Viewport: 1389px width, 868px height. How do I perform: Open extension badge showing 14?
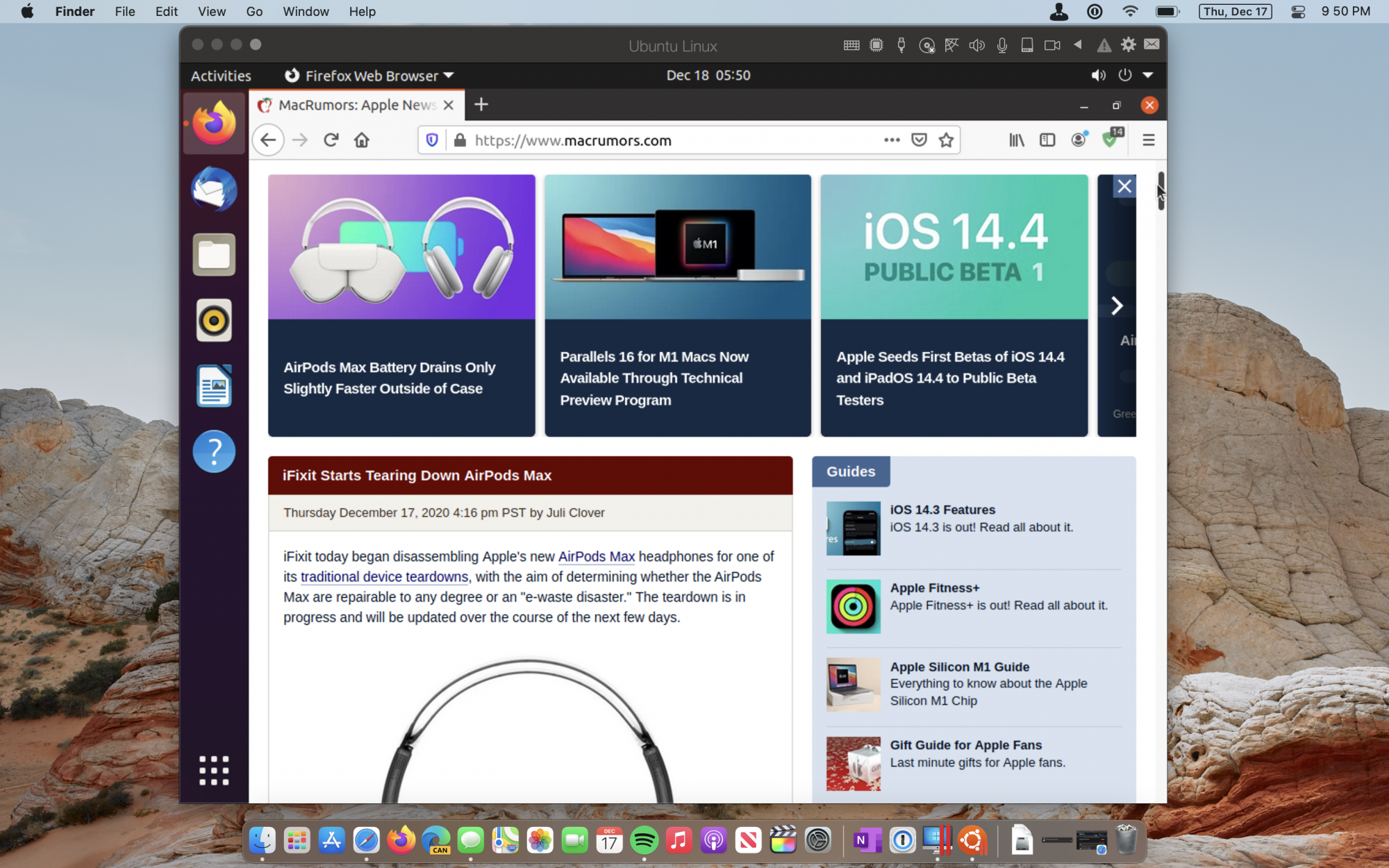tap(1113, 137)
